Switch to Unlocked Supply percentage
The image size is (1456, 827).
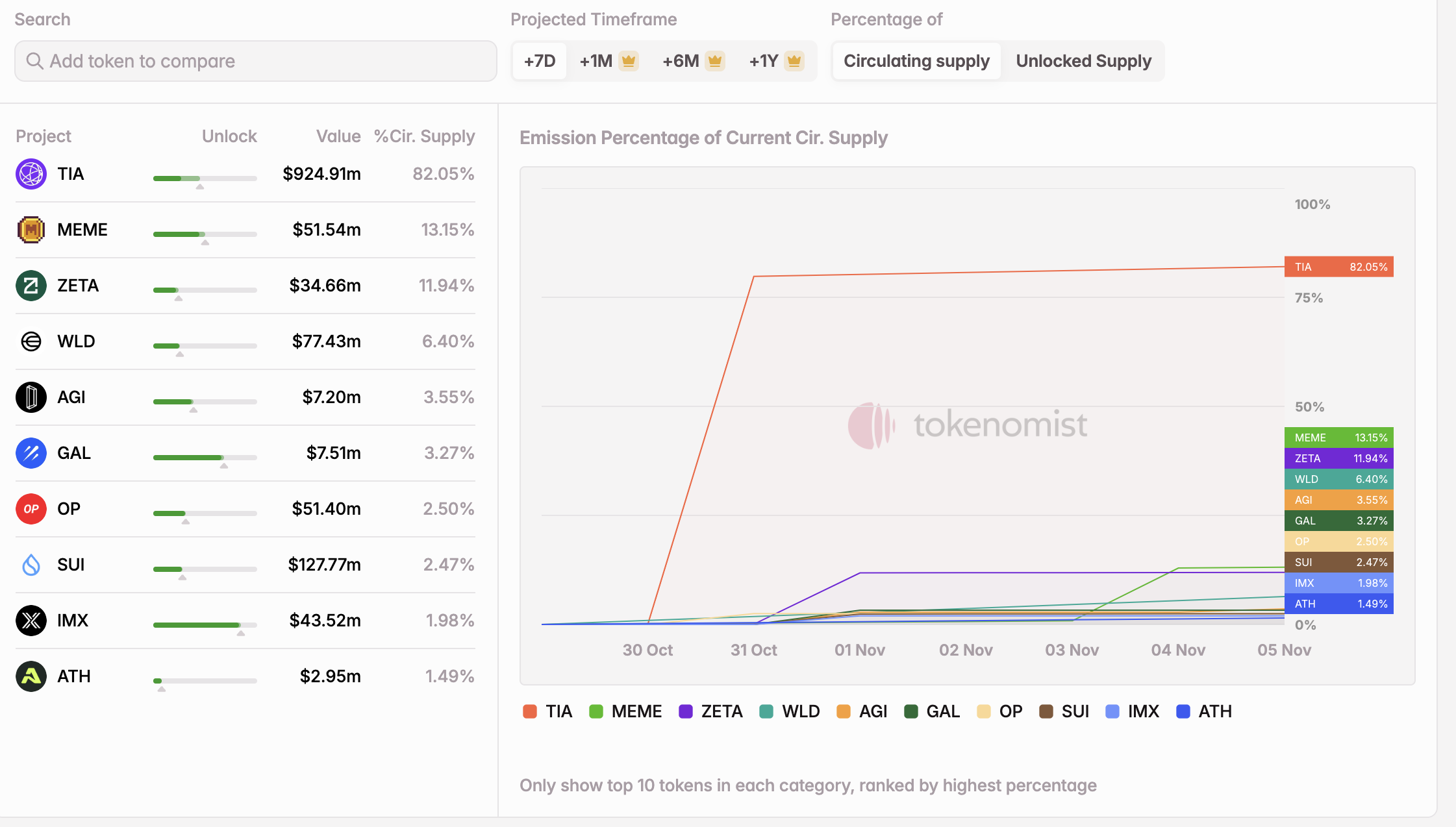pos(1083,61)
